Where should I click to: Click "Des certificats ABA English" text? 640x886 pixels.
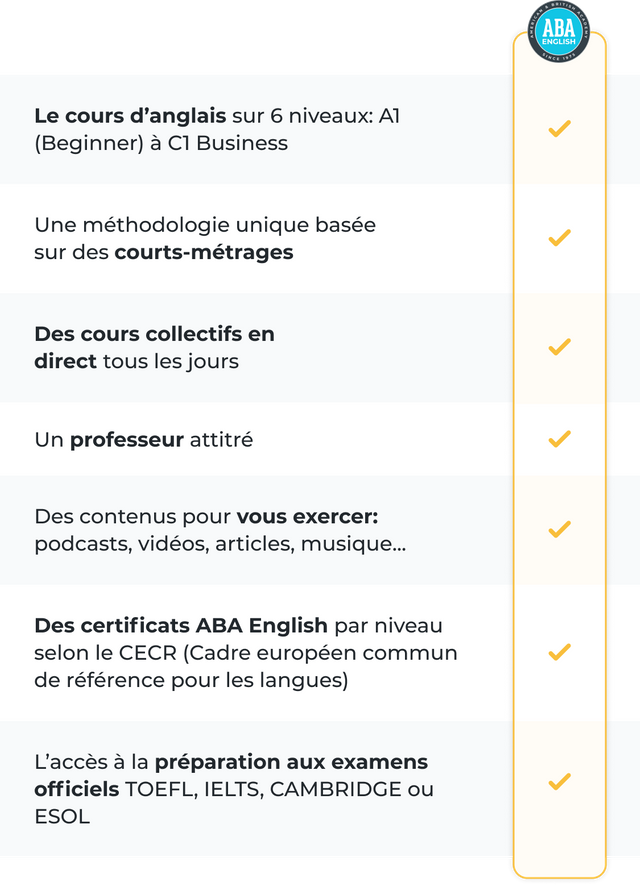[x=181, y=626]
